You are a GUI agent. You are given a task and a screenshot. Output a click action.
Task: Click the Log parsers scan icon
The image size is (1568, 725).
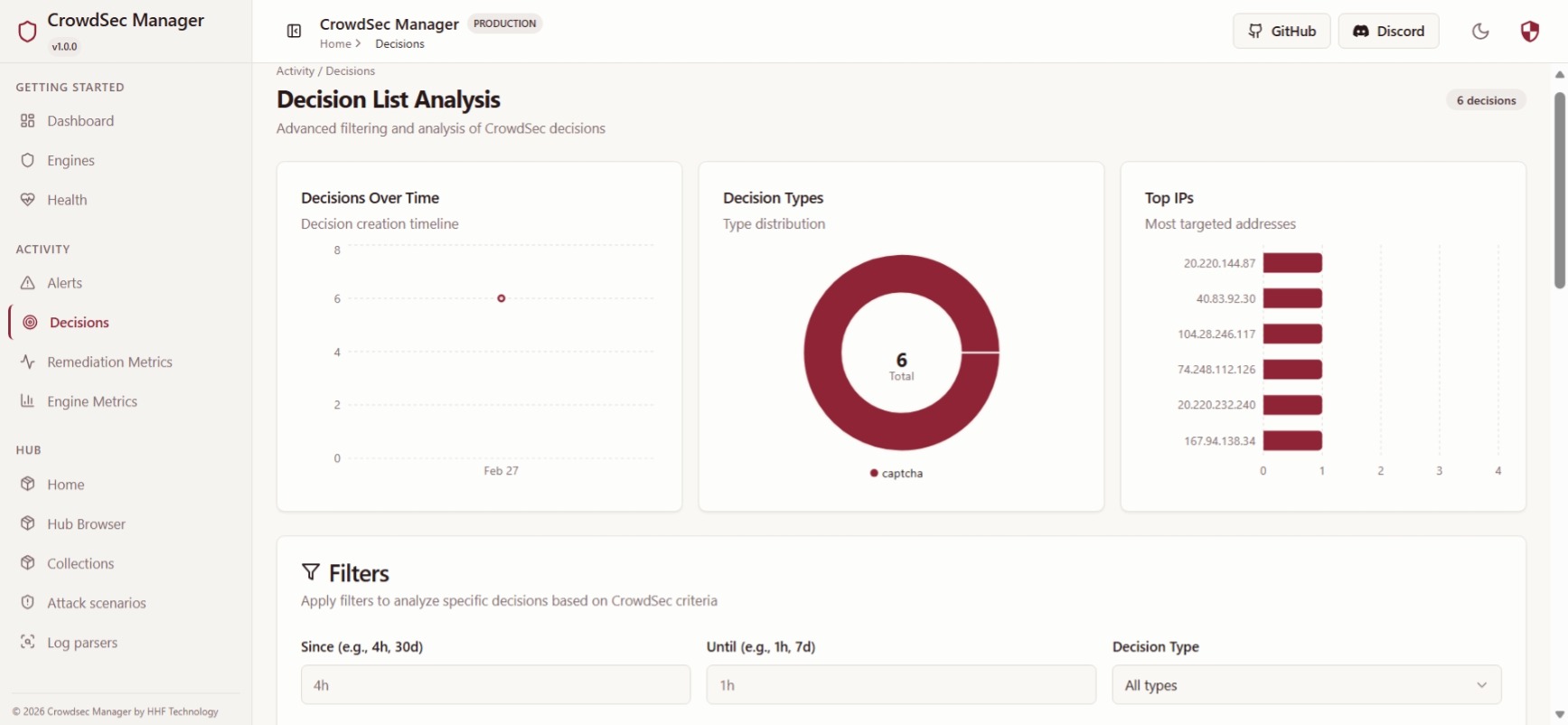pos(28,642)
